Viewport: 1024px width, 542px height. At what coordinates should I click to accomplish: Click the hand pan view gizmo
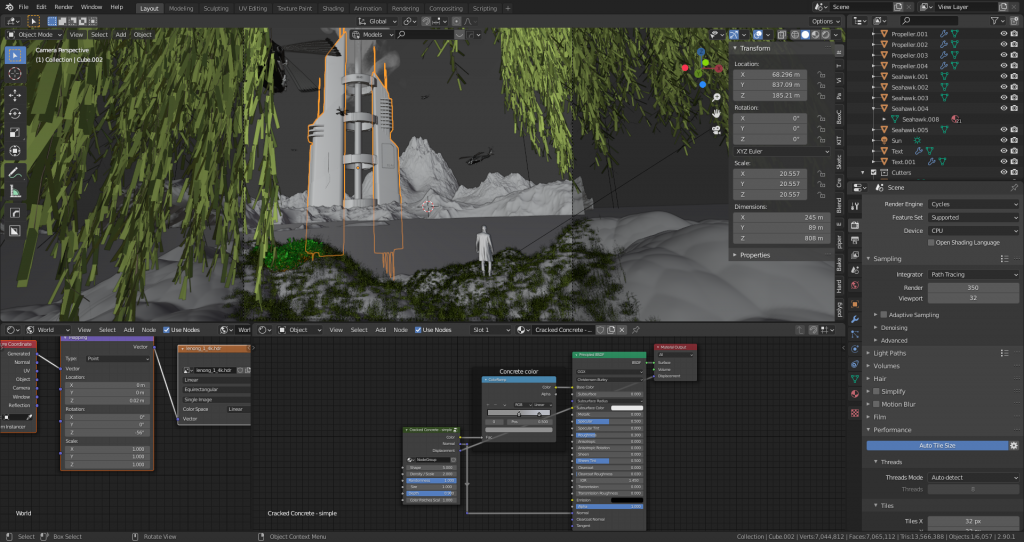pyautogui.click(x=716, y=113)
